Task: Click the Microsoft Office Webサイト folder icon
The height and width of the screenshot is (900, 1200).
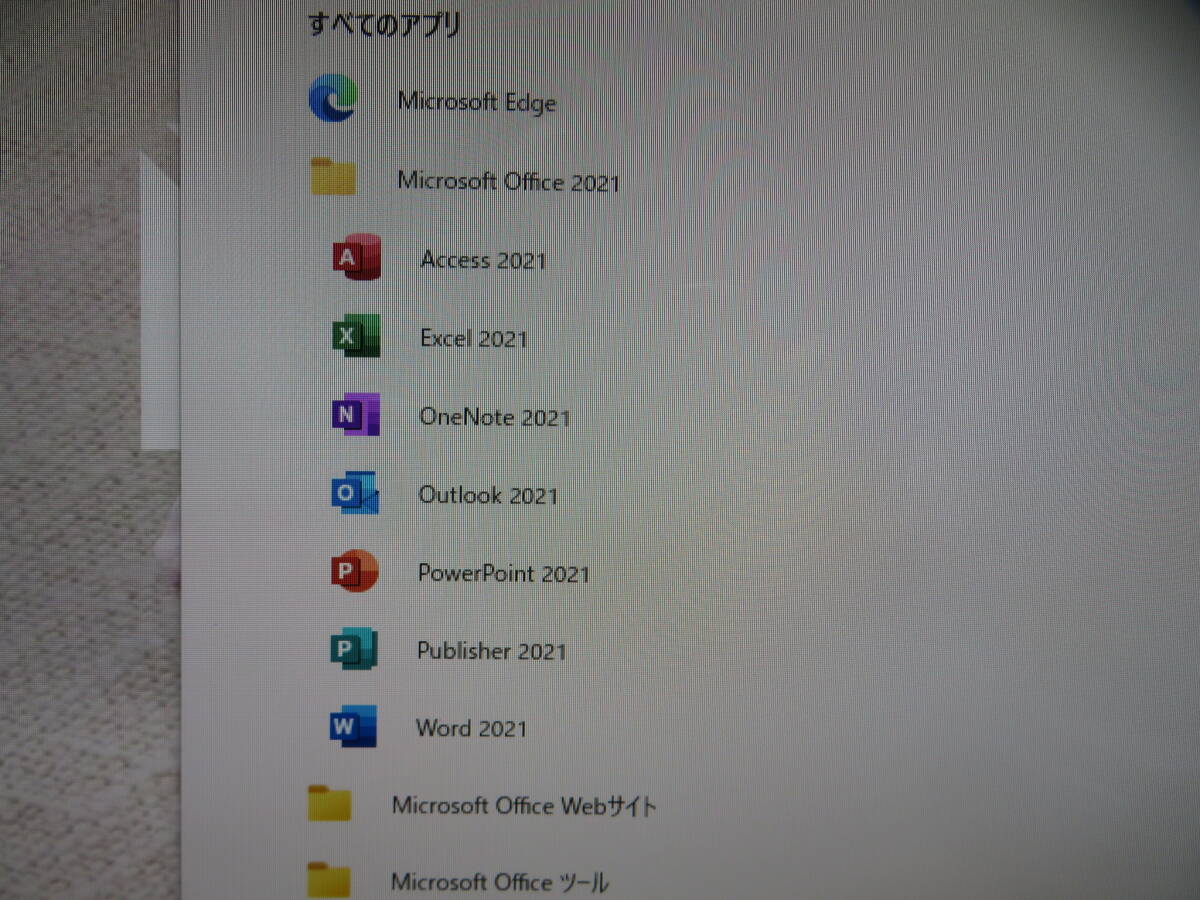Action: pyautogui.click(x=329, y=803)
